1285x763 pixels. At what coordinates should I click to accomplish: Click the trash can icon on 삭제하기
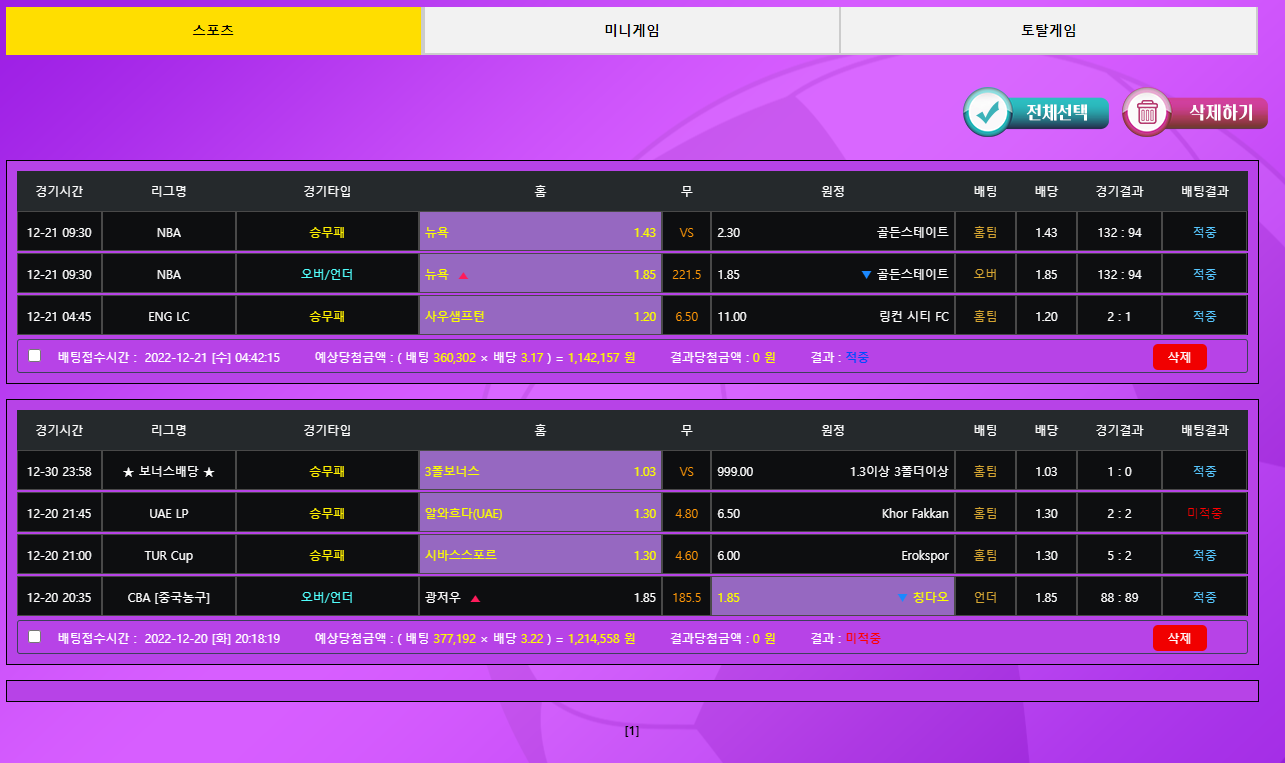(1147, 112)
